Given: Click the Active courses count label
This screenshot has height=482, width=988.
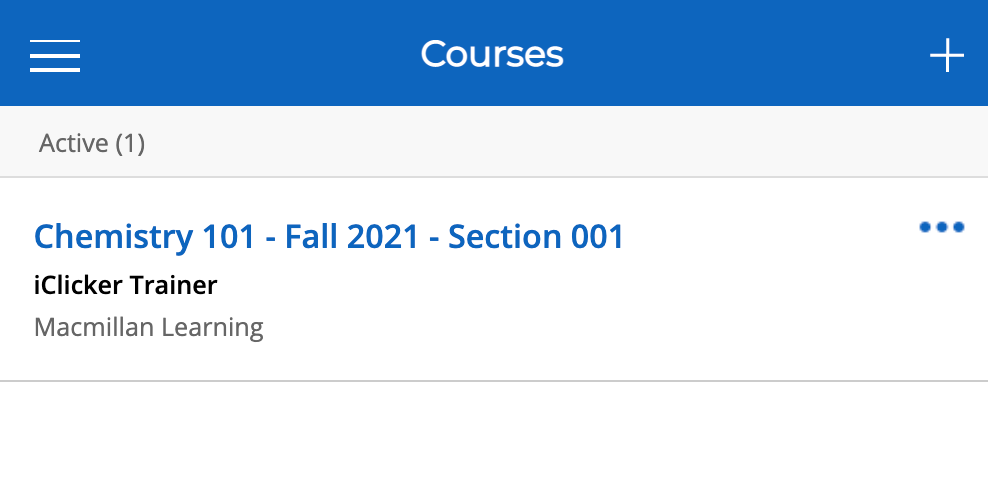Looking at the screenshot, I should [x=92, y=143].
